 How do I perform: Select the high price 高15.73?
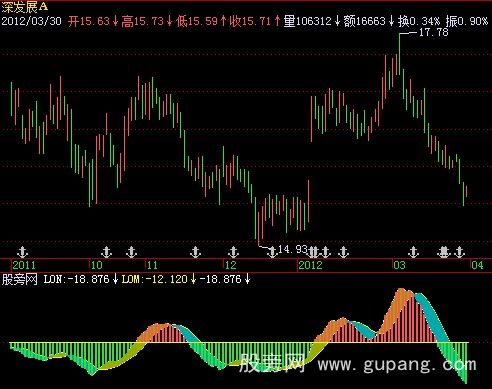tap(143, 21)
